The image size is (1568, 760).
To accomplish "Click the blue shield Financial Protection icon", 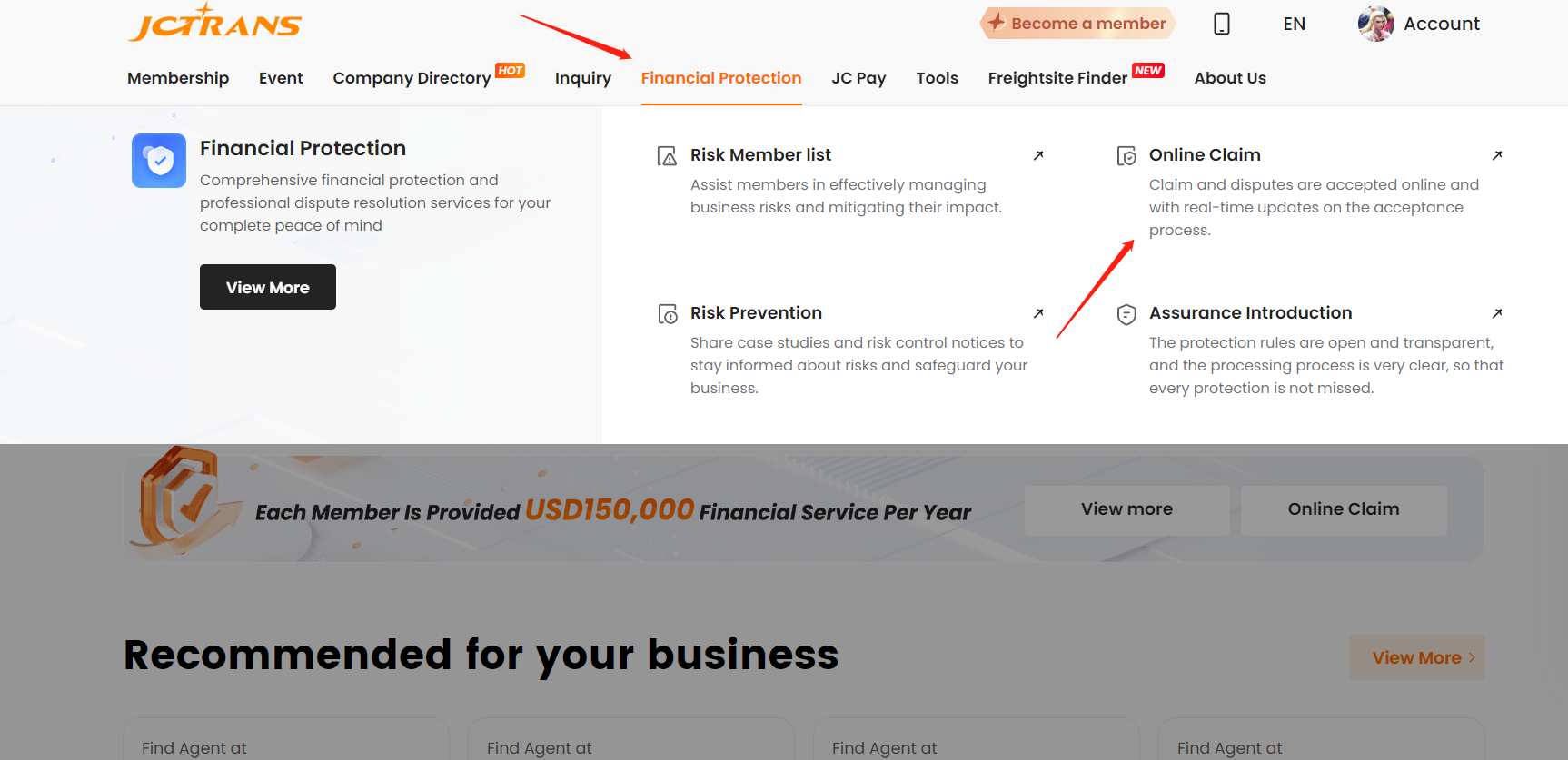I will tap(159, 161).
